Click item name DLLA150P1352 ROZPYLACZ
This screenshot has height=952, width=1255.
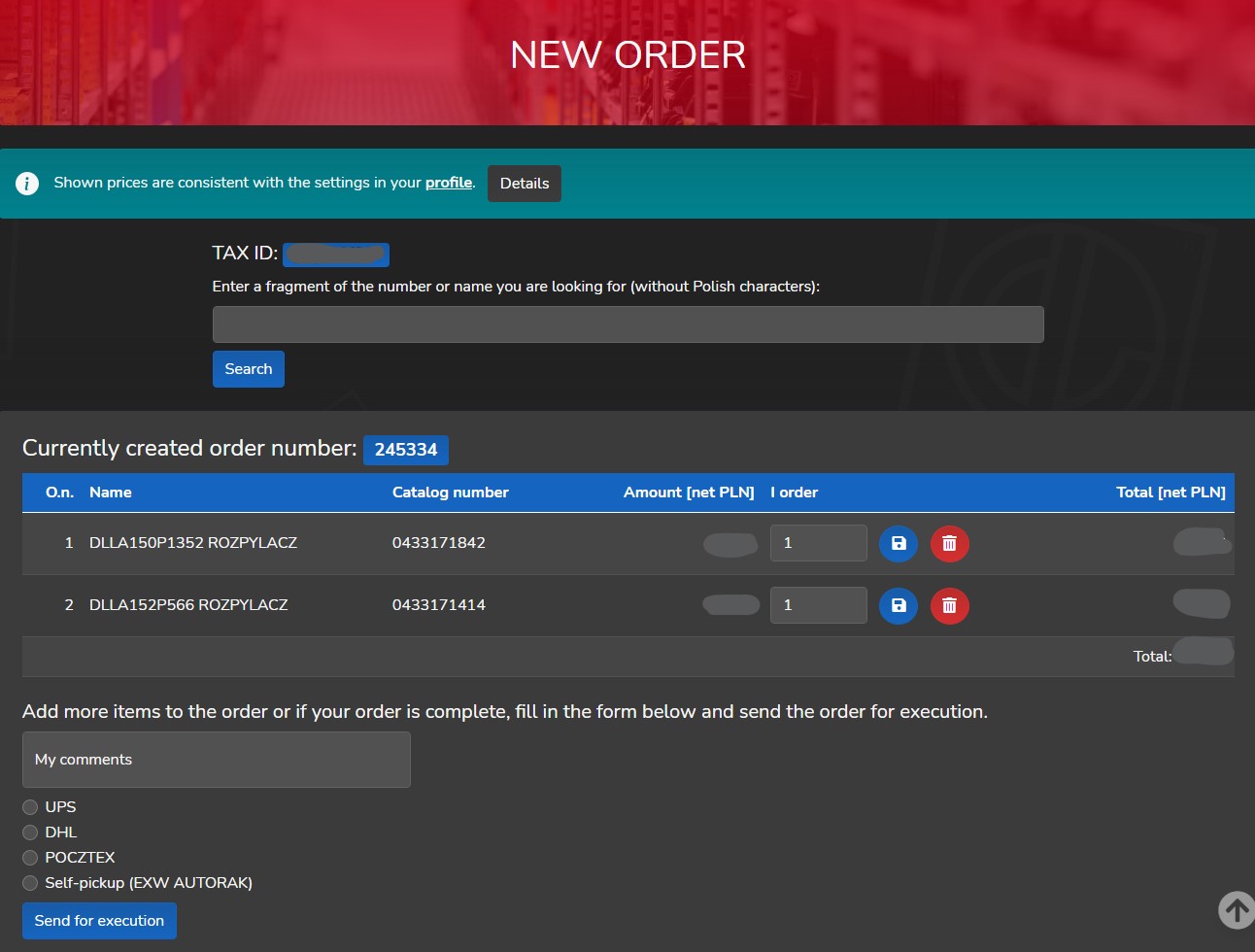[193, 543]
